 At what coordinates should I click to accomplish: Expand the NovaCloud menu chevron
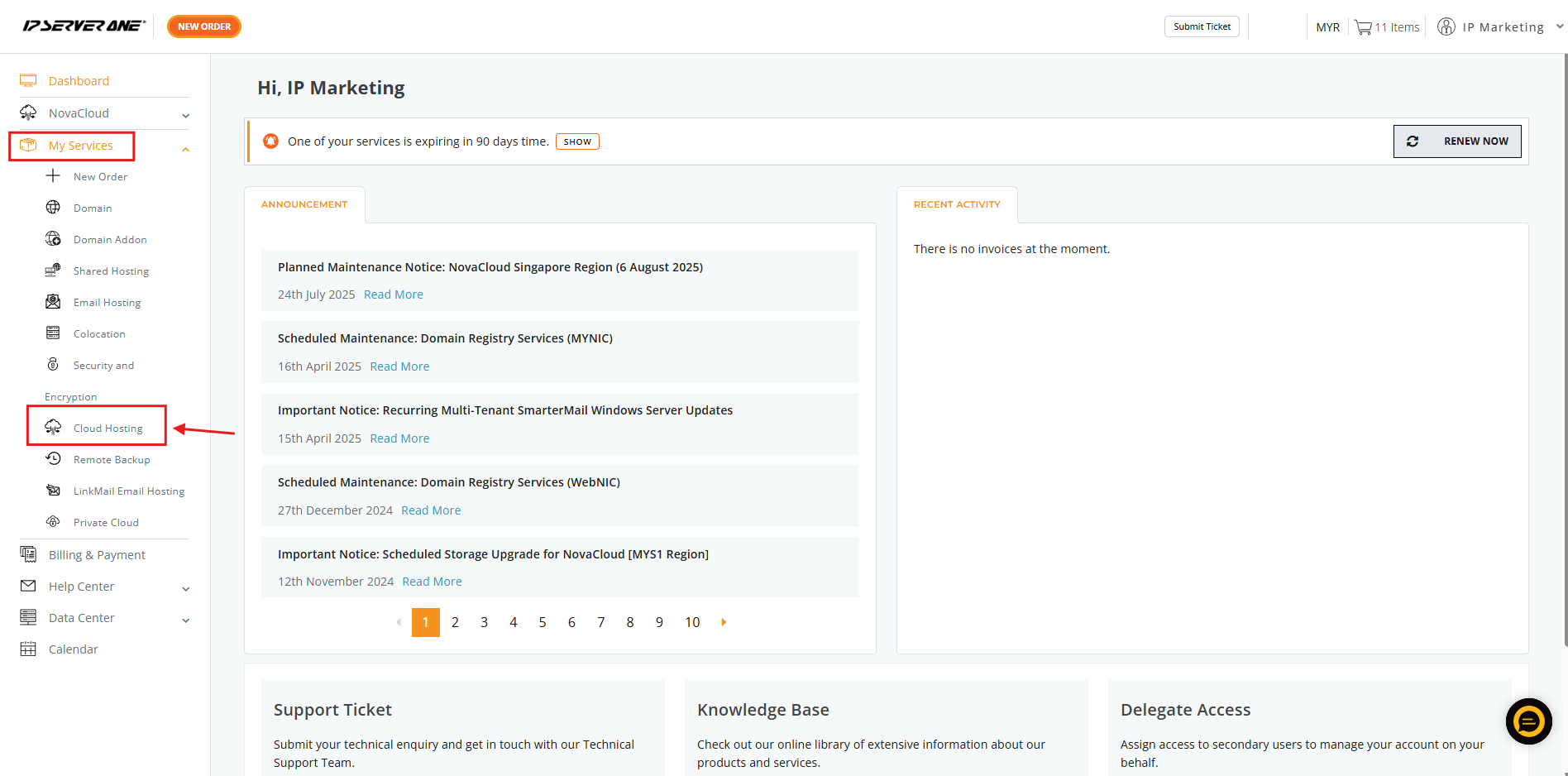click(185, 115)
